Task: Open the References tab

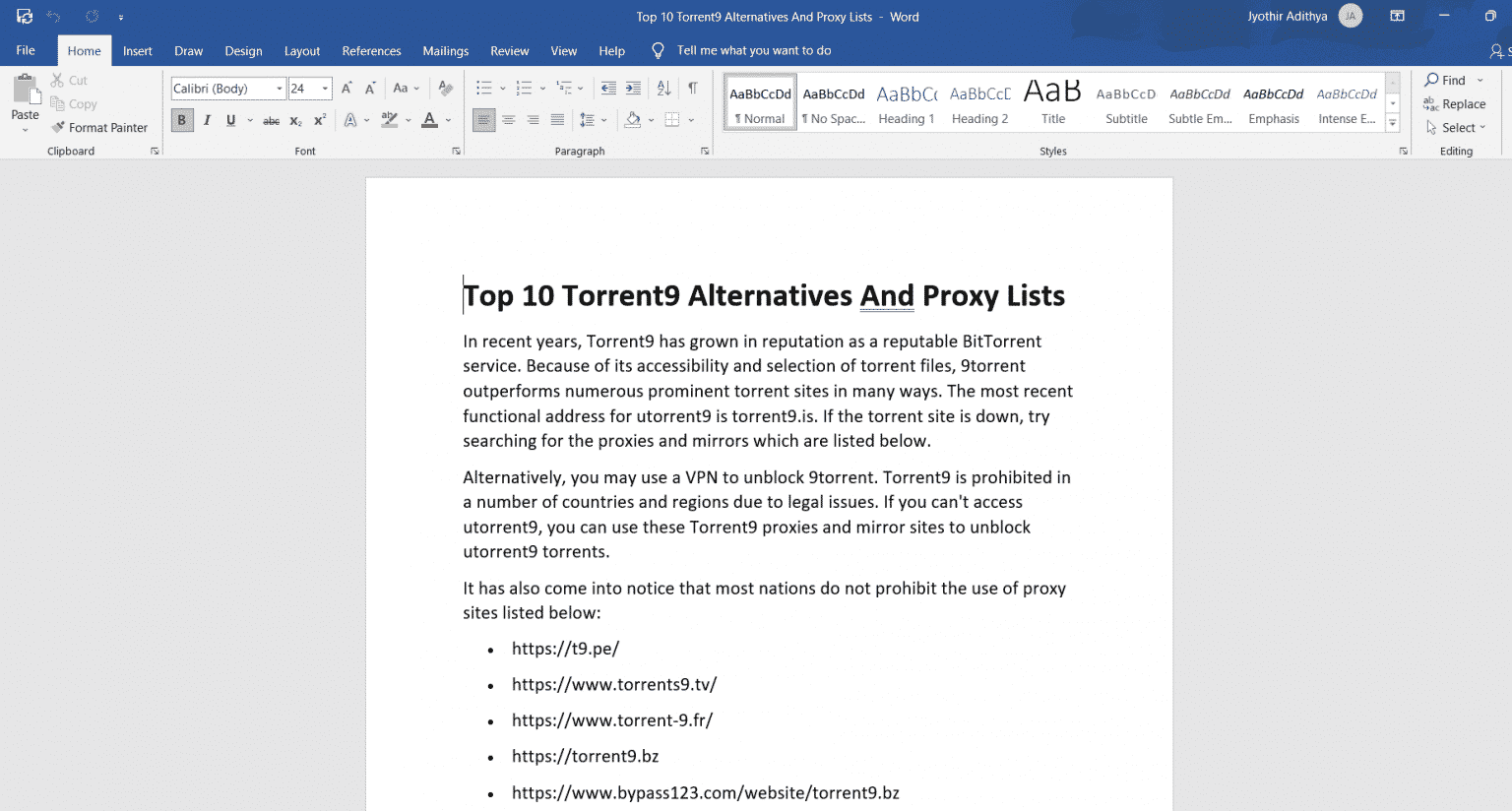Action: (x=371, y=50)
